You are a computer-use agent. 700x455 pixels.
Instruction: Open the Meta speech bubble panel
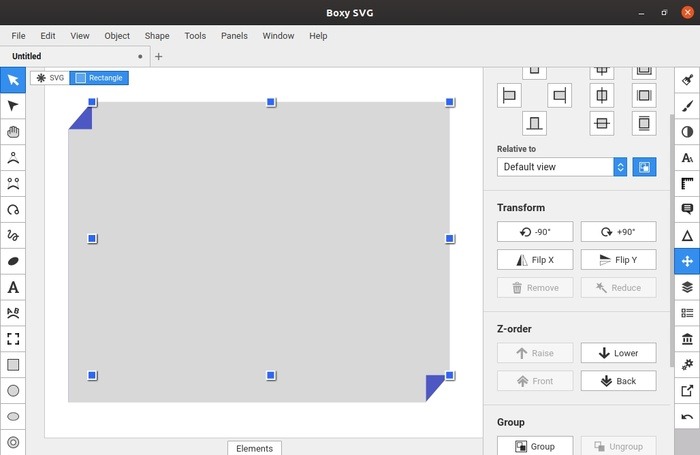click(x=687, y=209)
